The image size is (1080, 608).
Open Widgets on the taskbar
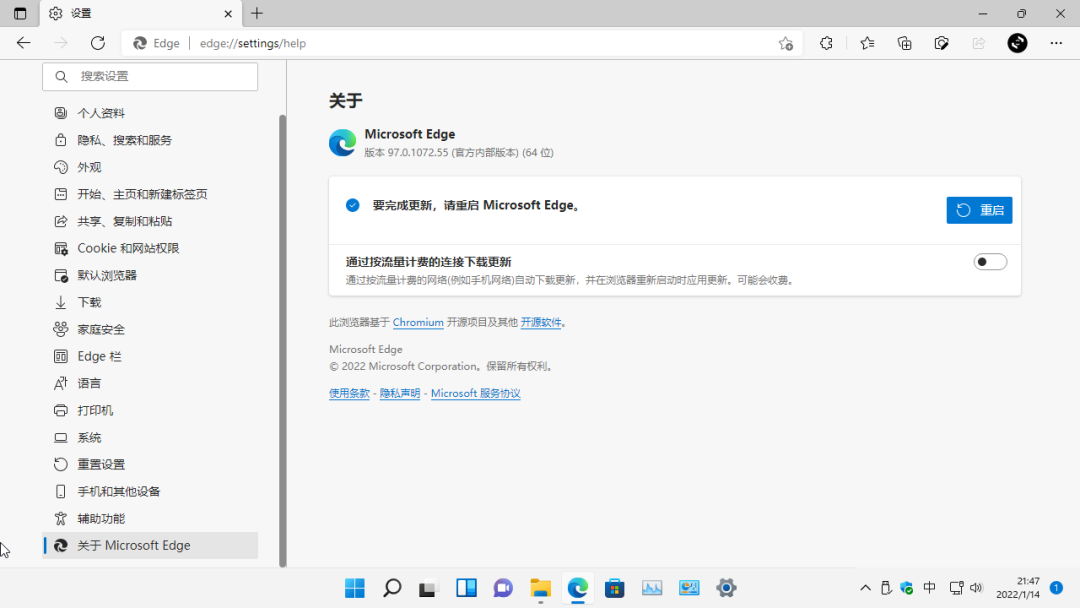(466, 588)
